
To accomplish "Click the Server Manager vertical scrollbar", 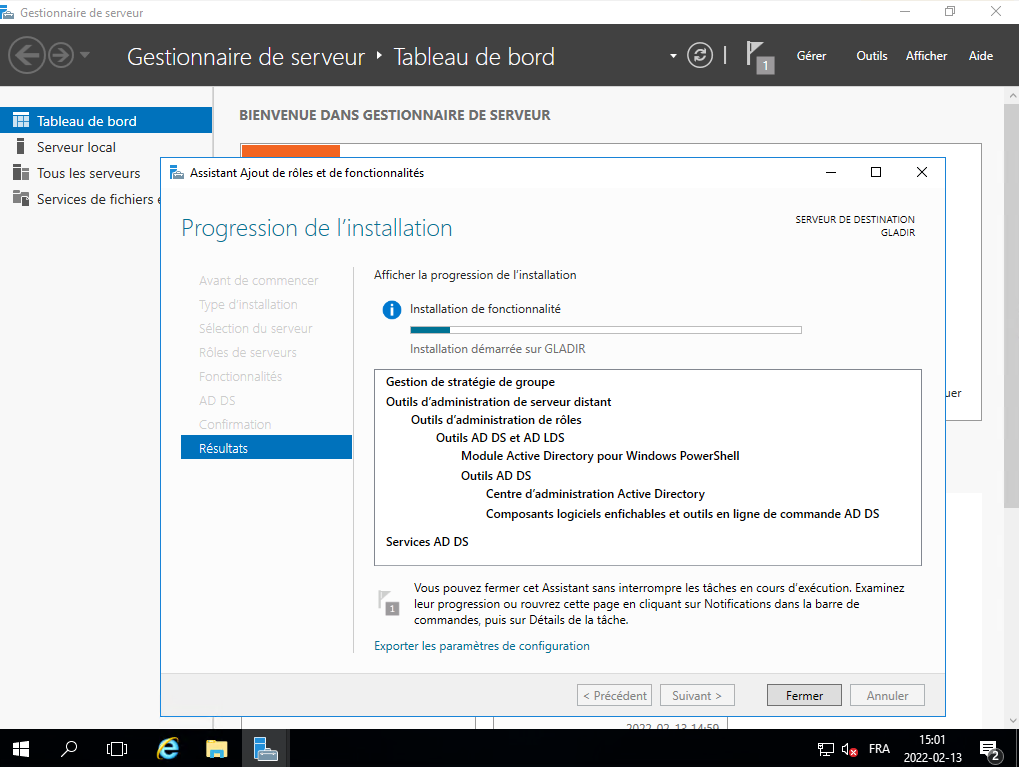I will click(1012, 306).
